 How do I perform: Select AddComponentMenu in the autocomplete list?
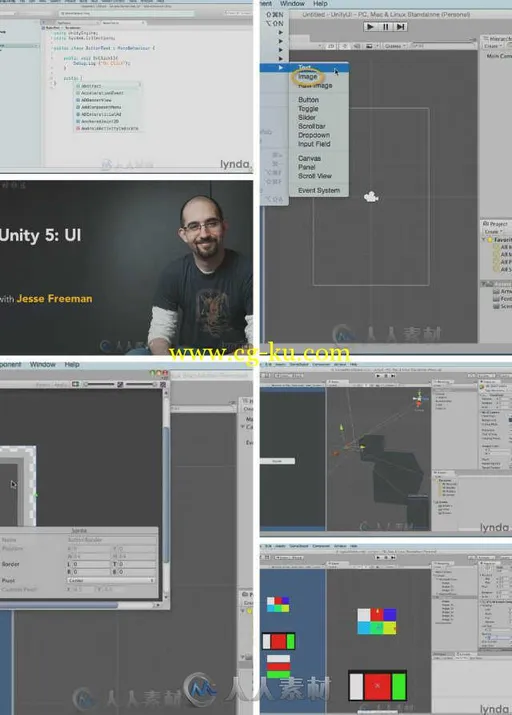[108, 107]
